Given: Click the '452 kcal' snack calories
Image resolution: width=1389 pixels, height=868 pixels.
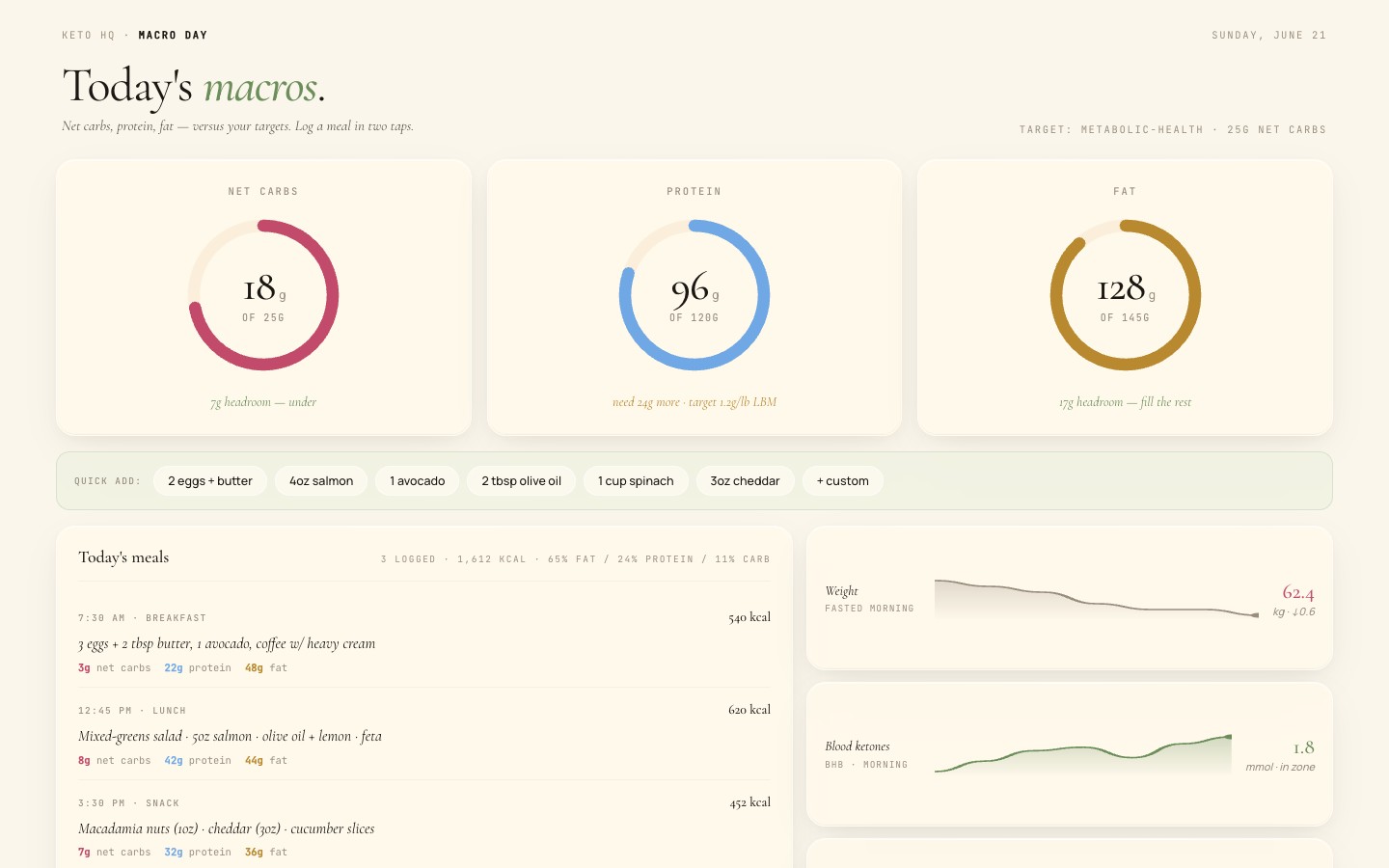Looking at the screenshot, I should (750, 802).
